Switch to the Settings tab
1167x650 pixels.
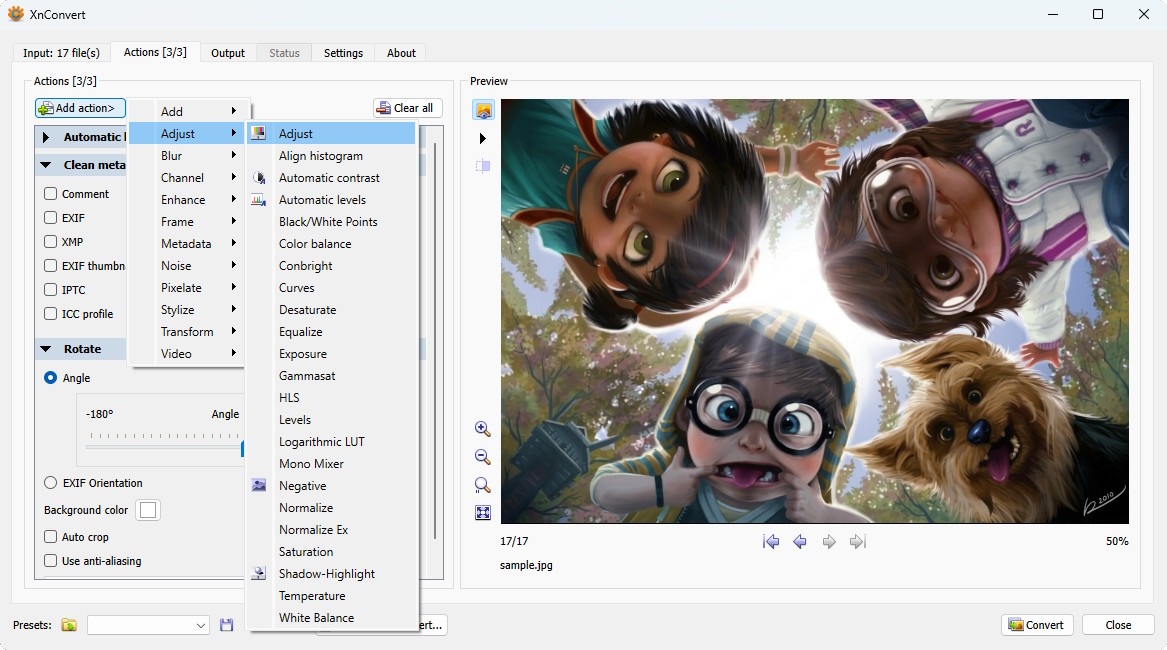343,53
